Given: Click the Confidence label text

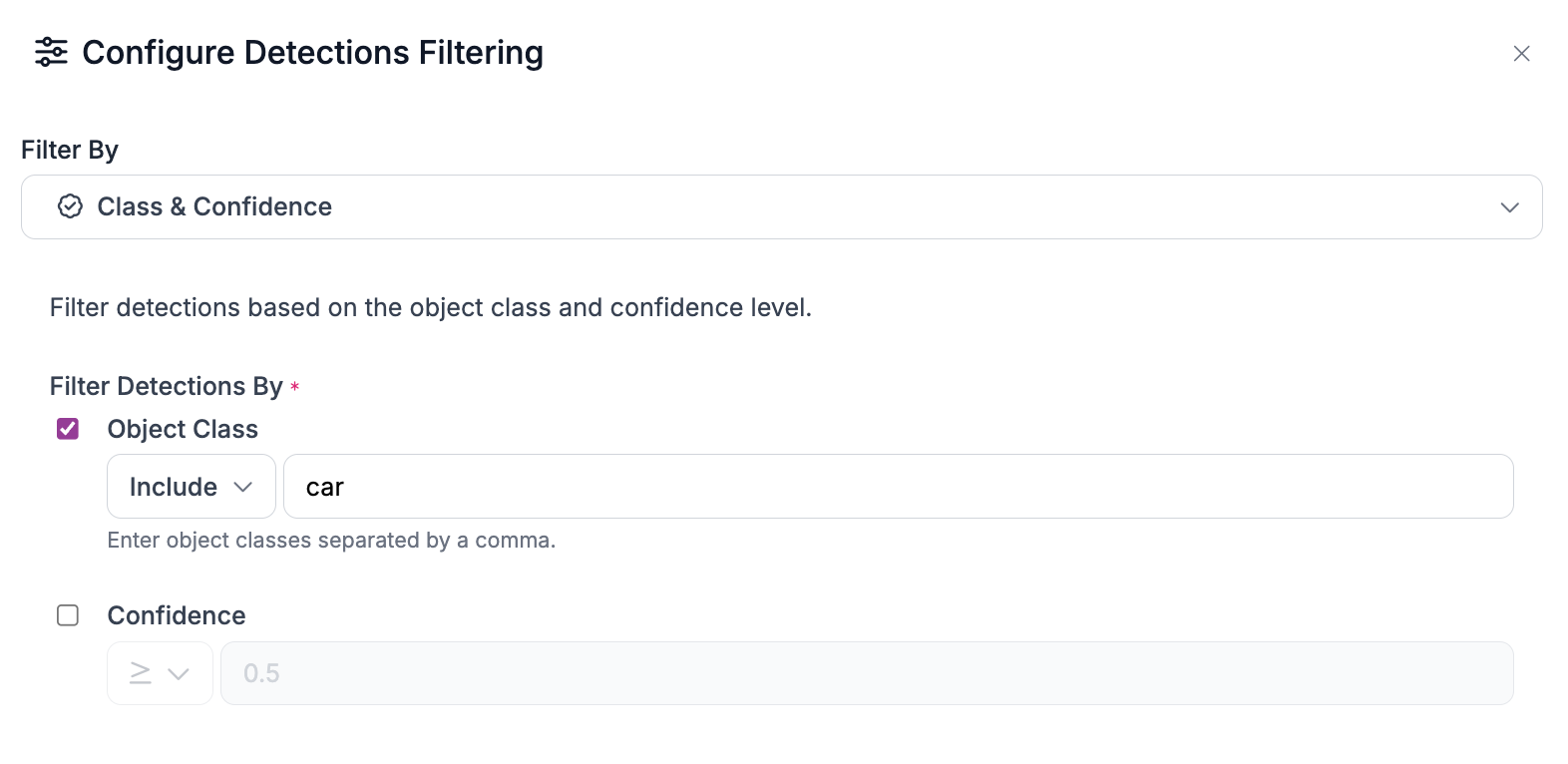Looking at the screenshot, I should (177, 615).
